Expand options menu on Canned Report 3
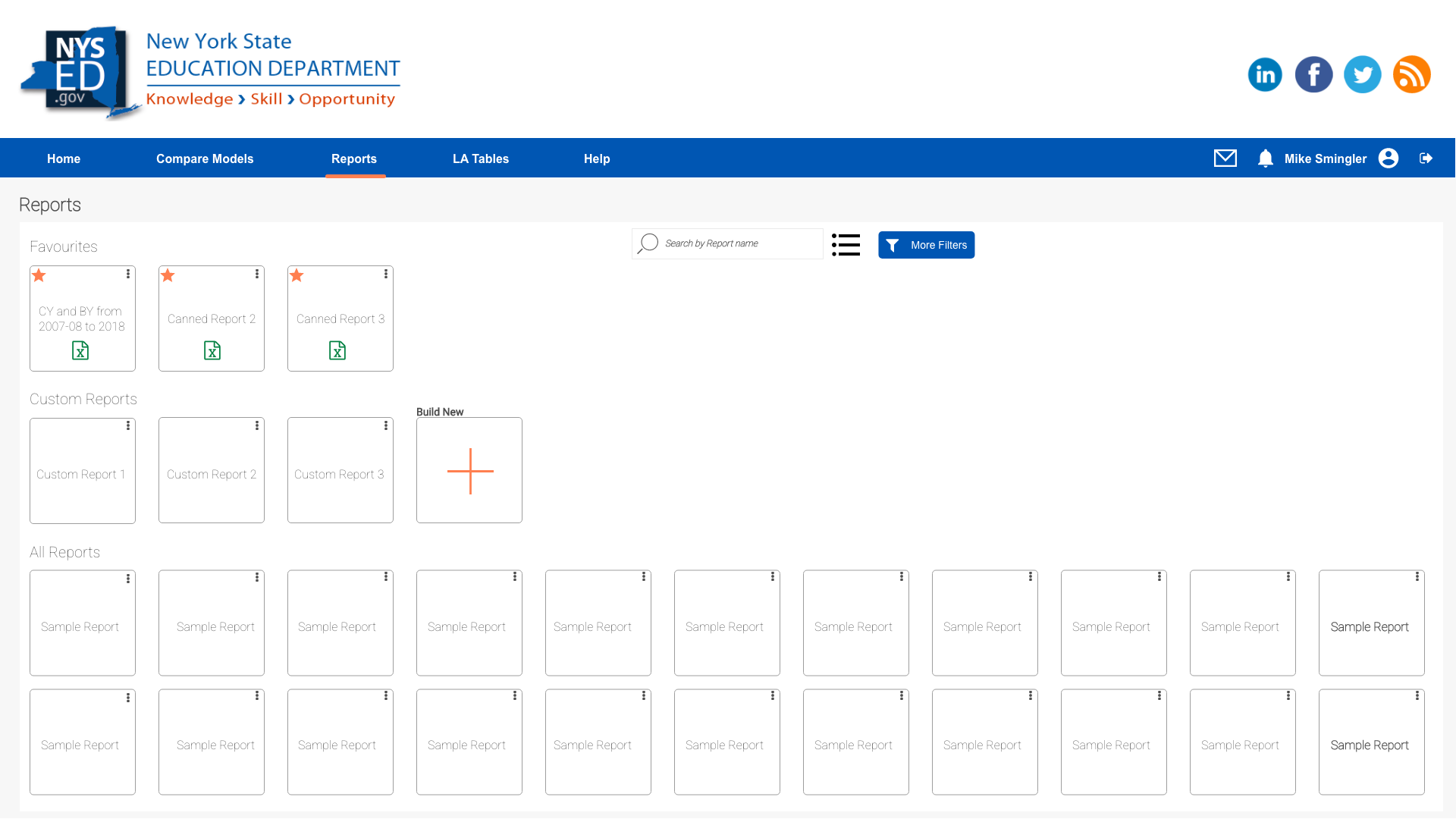Screen dimensions: 1456x819 click(386, 274)
